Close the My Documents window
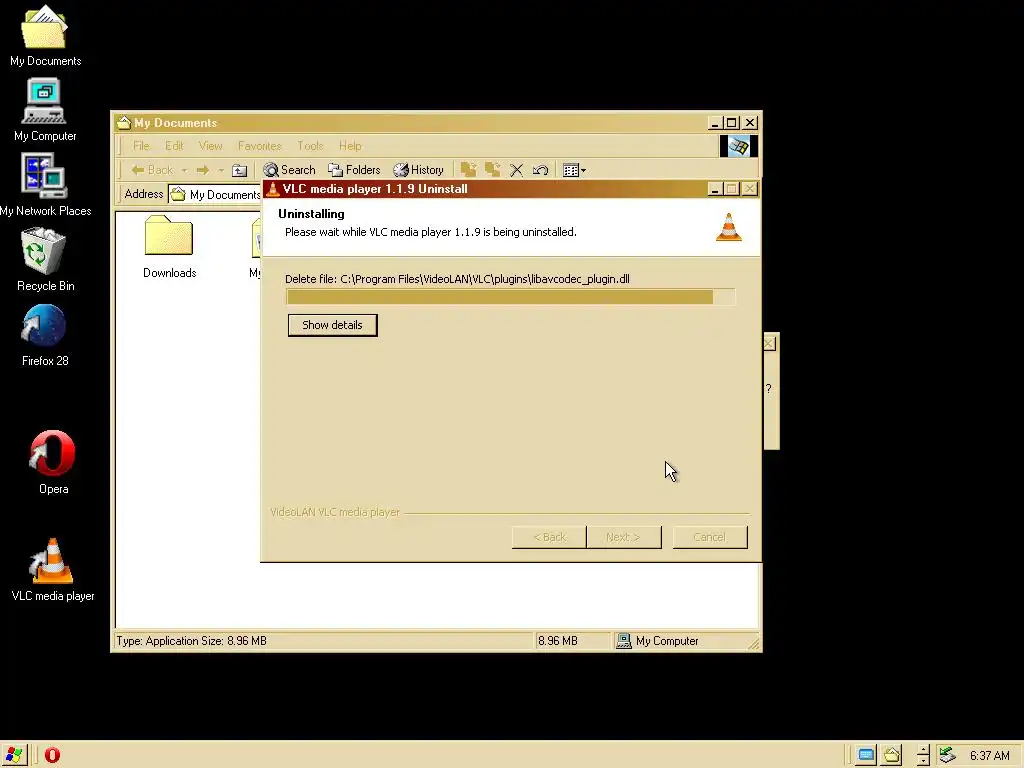 click(750, 123)
